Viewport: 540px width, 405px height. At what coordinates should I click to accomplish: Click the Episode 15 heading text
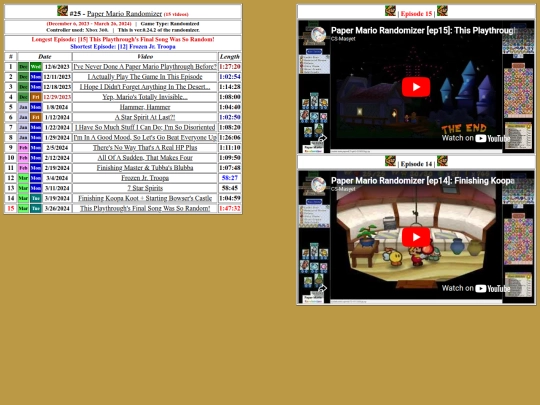click(416, 14)
